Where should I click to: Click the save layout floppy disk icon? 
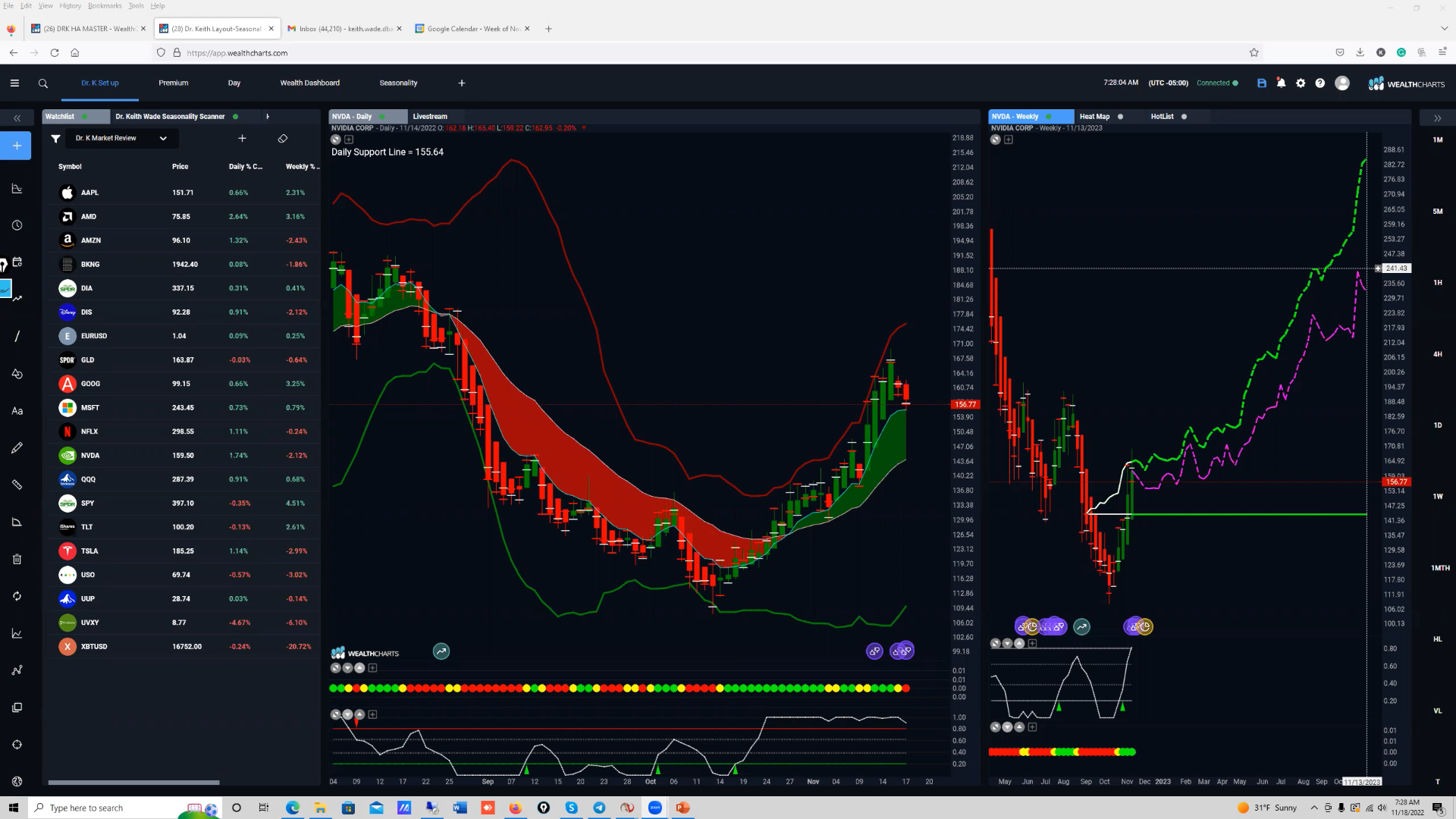click(x=1262, y=83)
